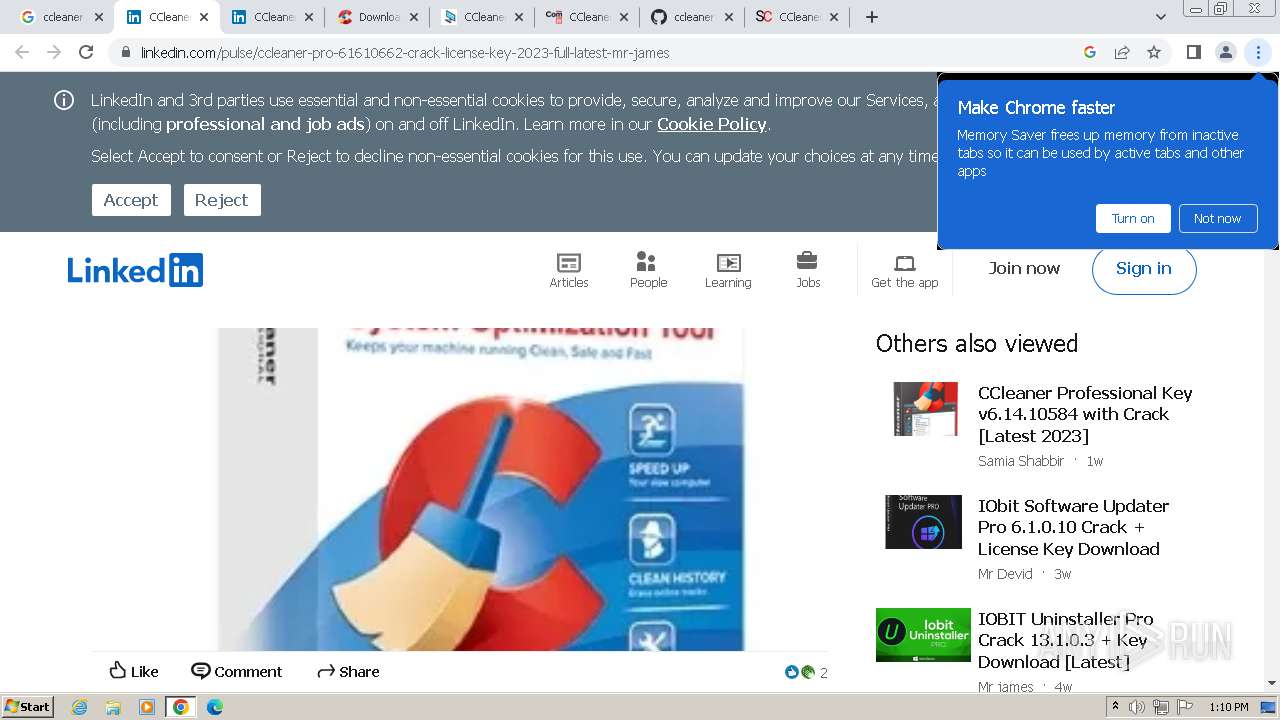Open the CCleaner box article image
The image size is (1280, 720).
click(481, 489)
